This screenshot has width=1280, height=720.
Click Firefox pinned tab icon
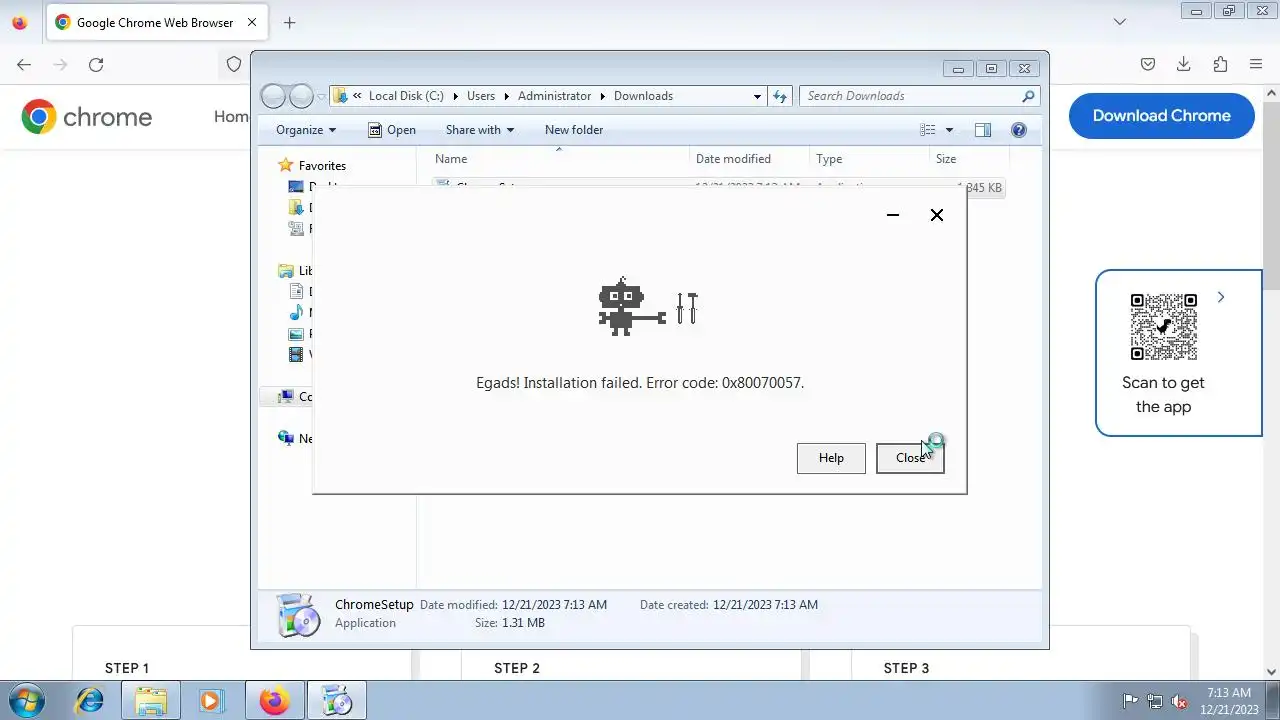coord(19,22)
